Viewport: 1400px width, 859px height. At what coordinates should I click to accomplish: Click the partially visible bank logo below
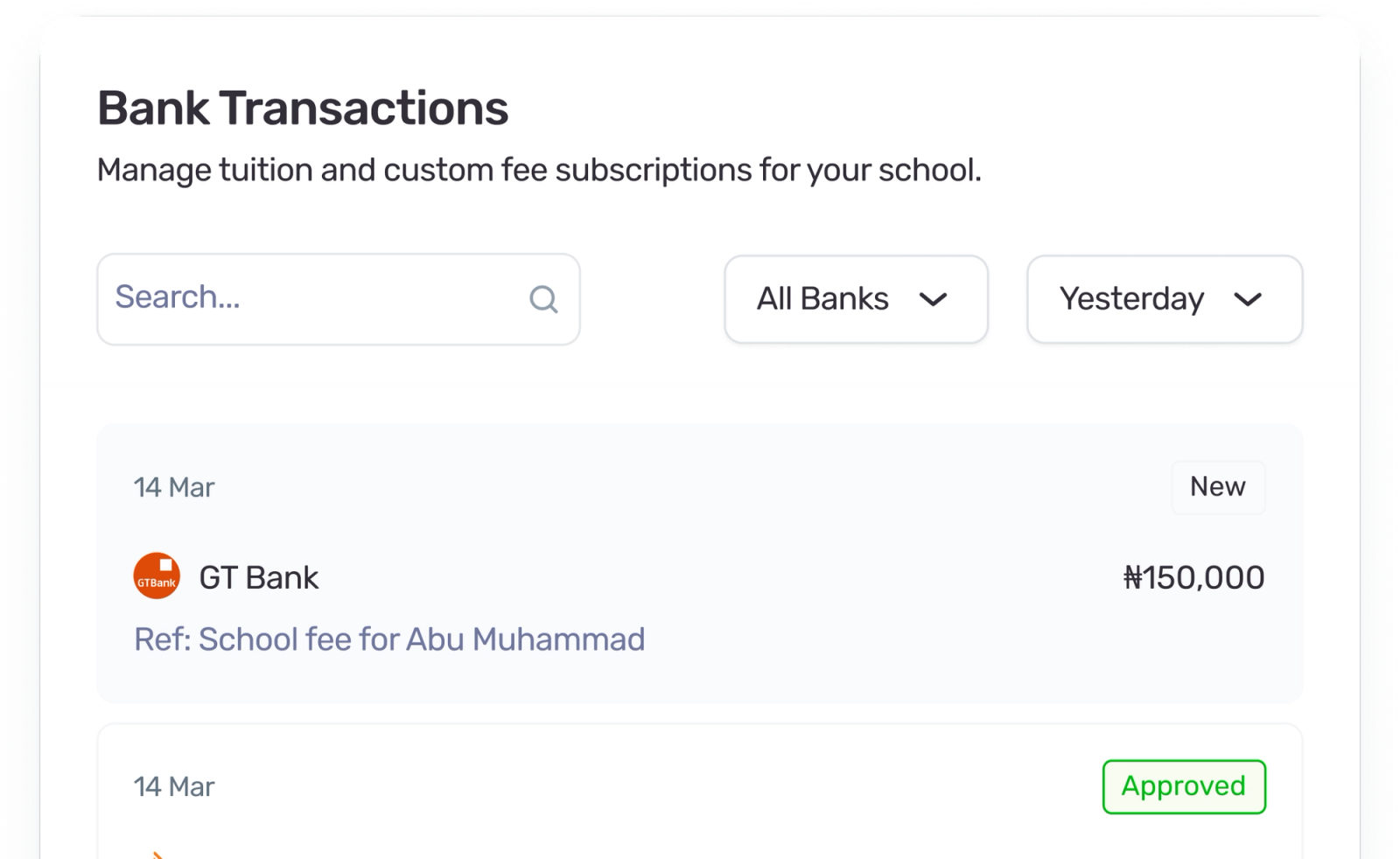(x=157, y=855)
